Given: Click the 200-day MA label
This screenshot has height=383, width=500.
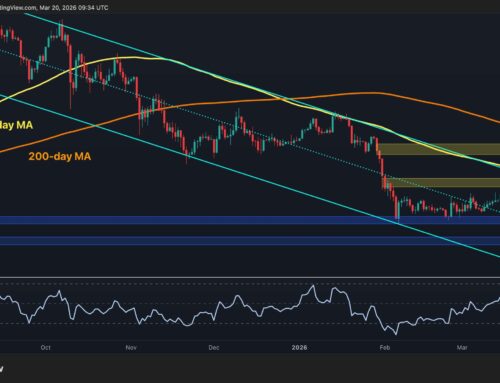Looking at the screenshot, I should (60, 156).
